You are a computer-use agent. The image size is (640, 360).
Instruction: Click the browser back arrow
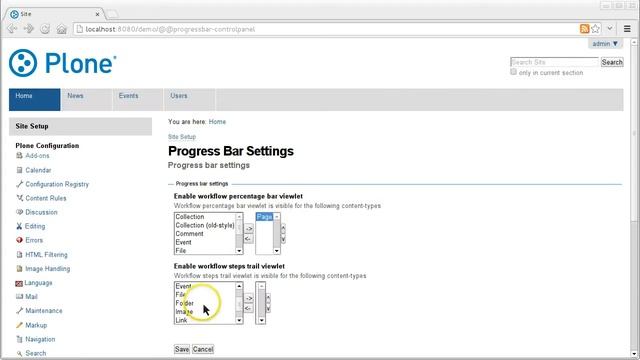(12, 29)
